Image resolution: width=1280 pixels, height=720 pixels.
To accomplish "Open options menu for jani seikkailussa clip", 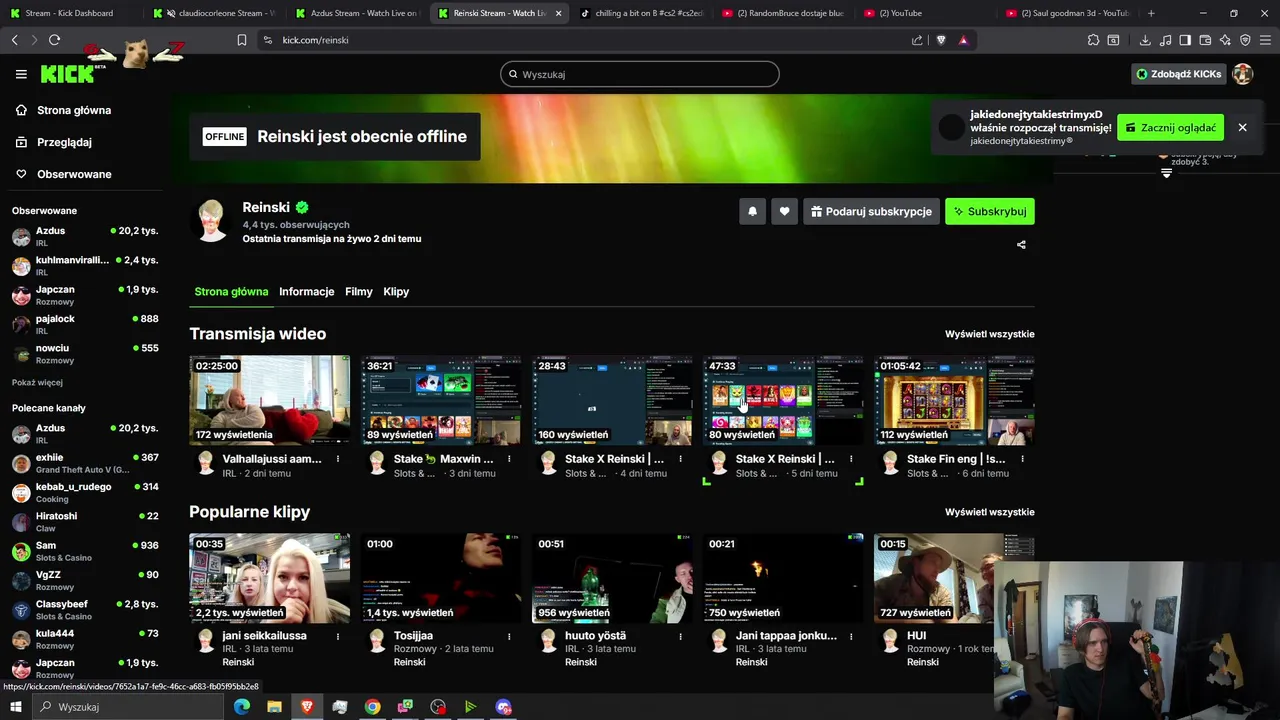I will click(x=338, y=636).
